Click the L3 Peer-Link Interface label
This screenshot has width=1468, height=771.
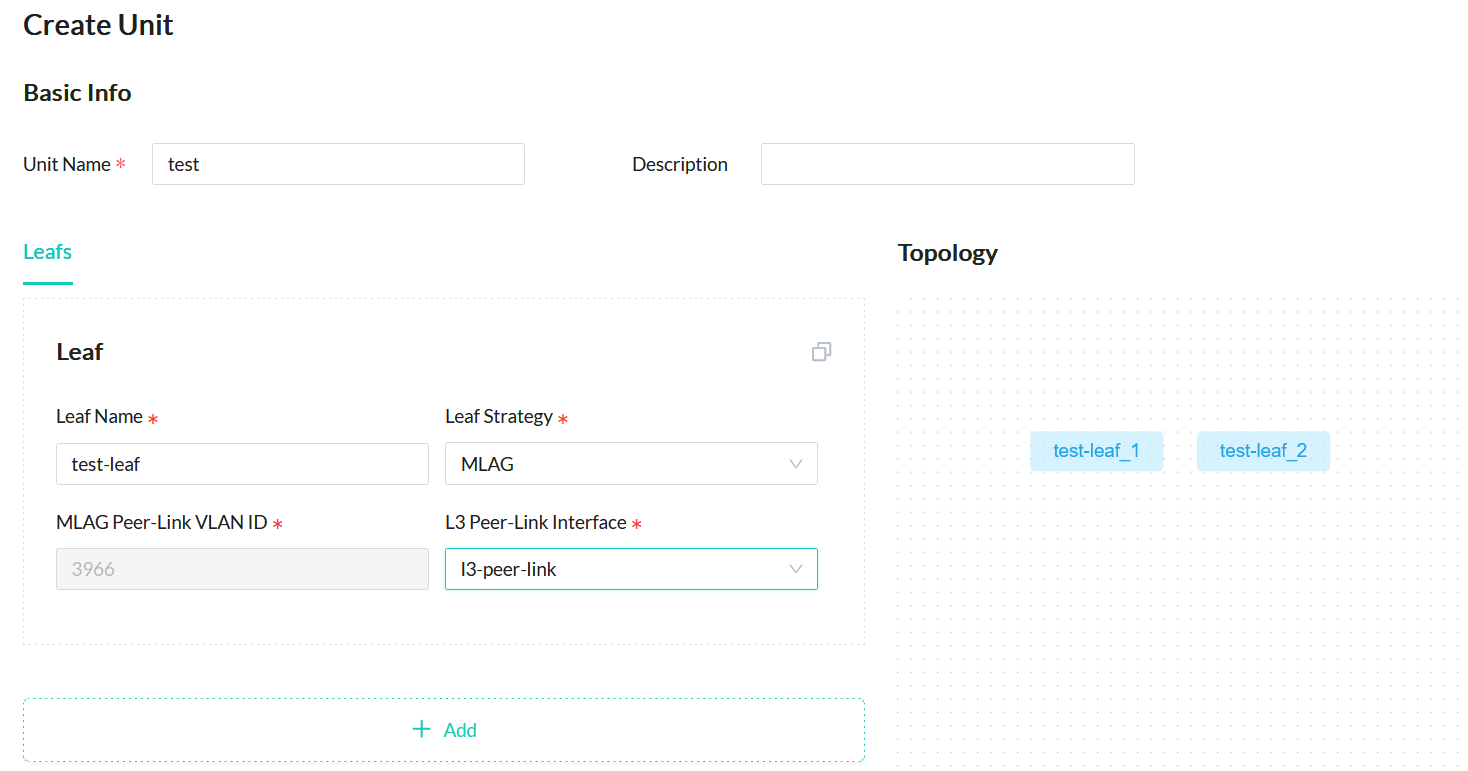click(x=536, y=523)
